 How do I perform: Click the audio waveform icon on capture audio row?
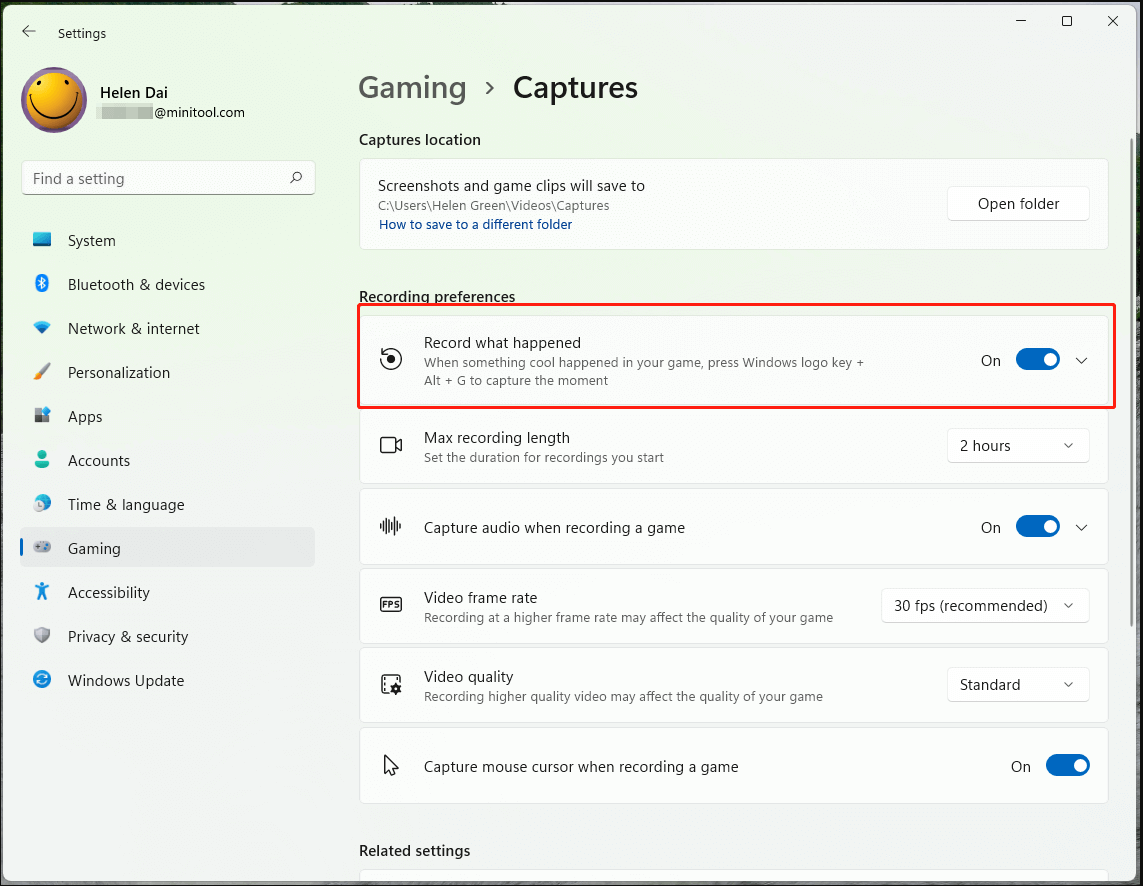[x=390, y=526]
